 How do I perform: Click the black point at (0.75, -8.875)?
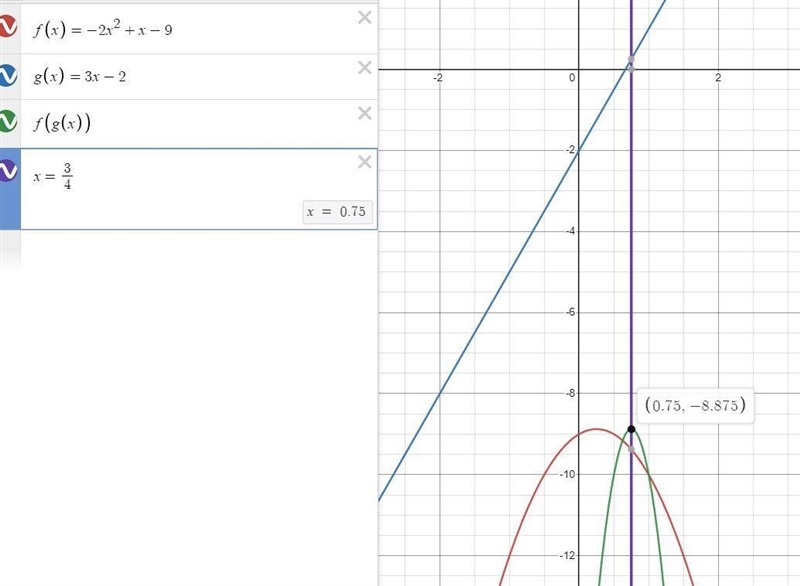[631, 429]
